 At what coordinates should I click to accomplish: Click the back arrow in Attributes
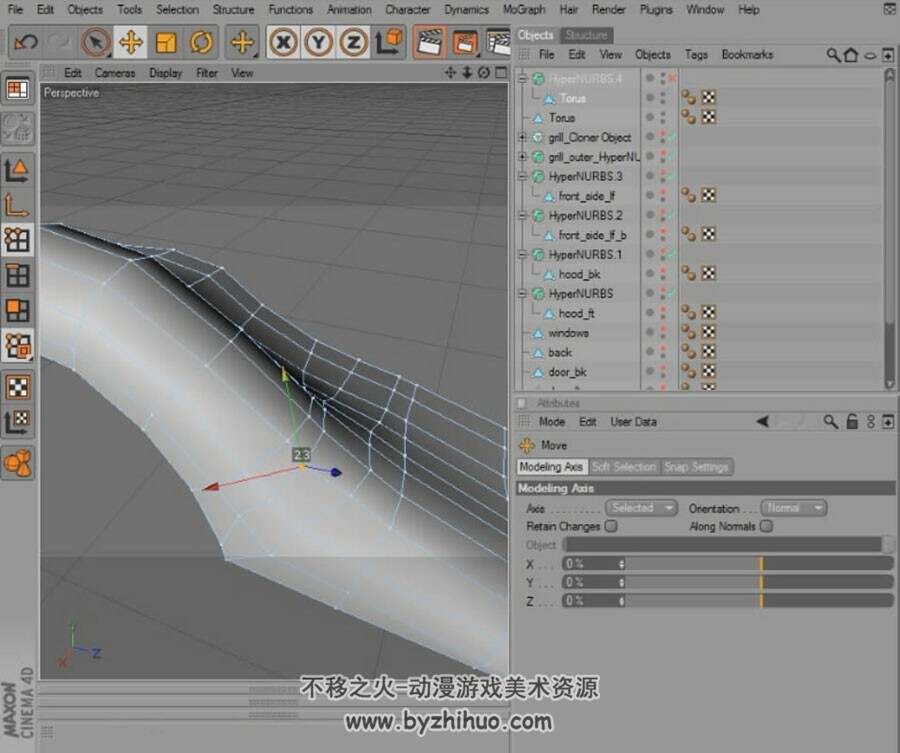(762, 421)
